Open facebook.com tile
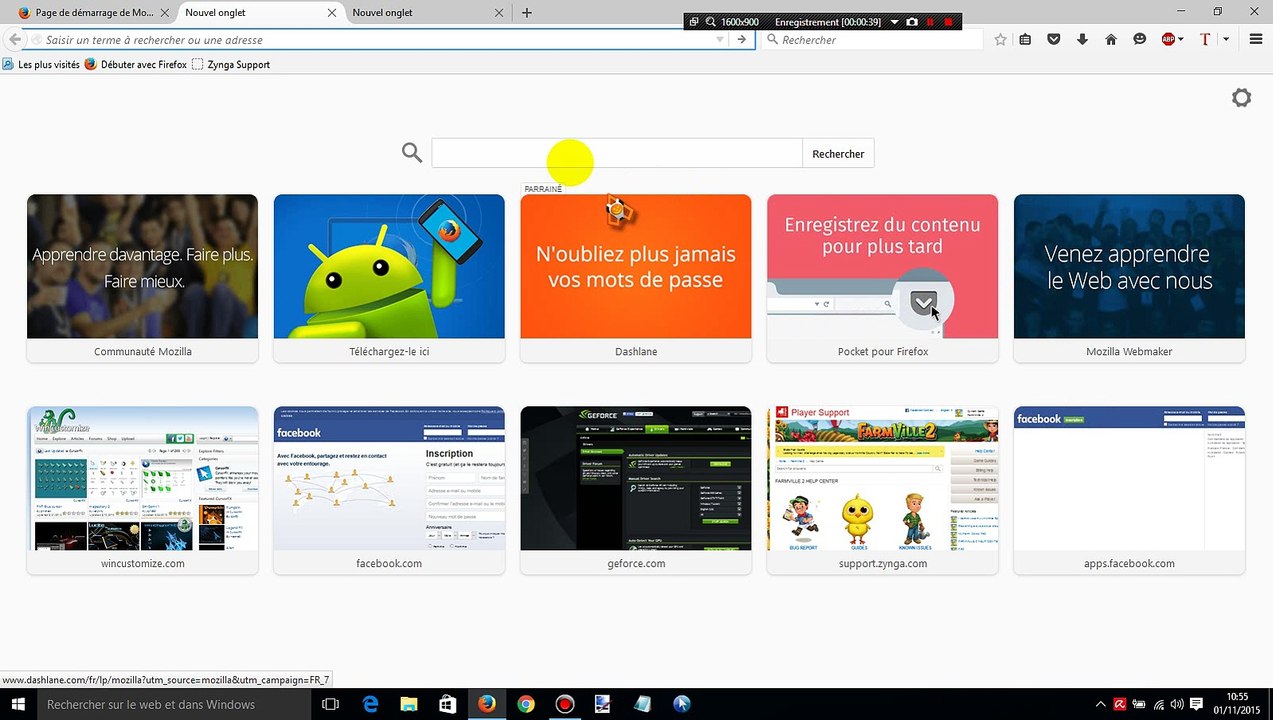Screen dimensions: 1273x720 click(x=389, y=490)
